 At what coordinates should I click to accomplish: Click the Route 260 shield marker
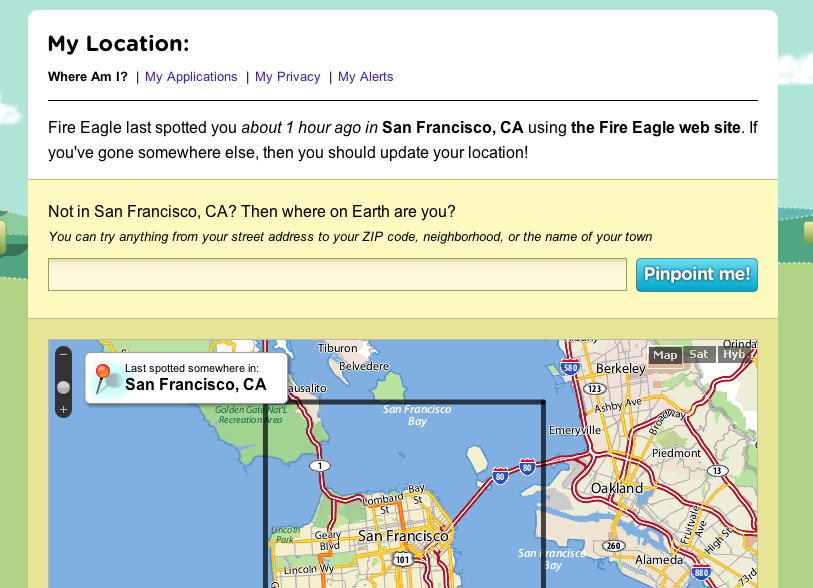[614, 545]
